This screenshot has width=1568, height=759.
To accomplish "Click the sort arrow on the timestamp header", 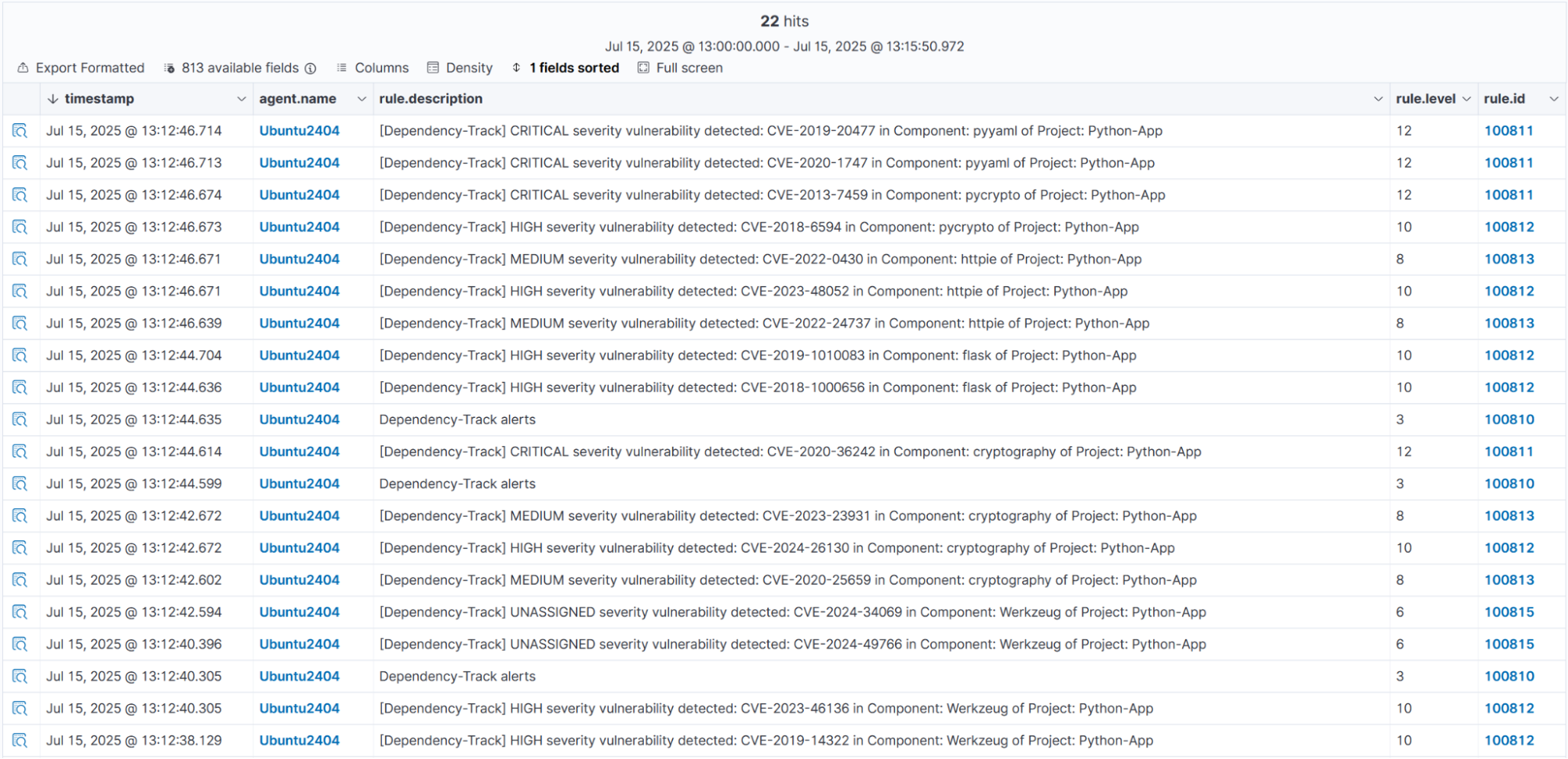I will [x=53, y=99].
